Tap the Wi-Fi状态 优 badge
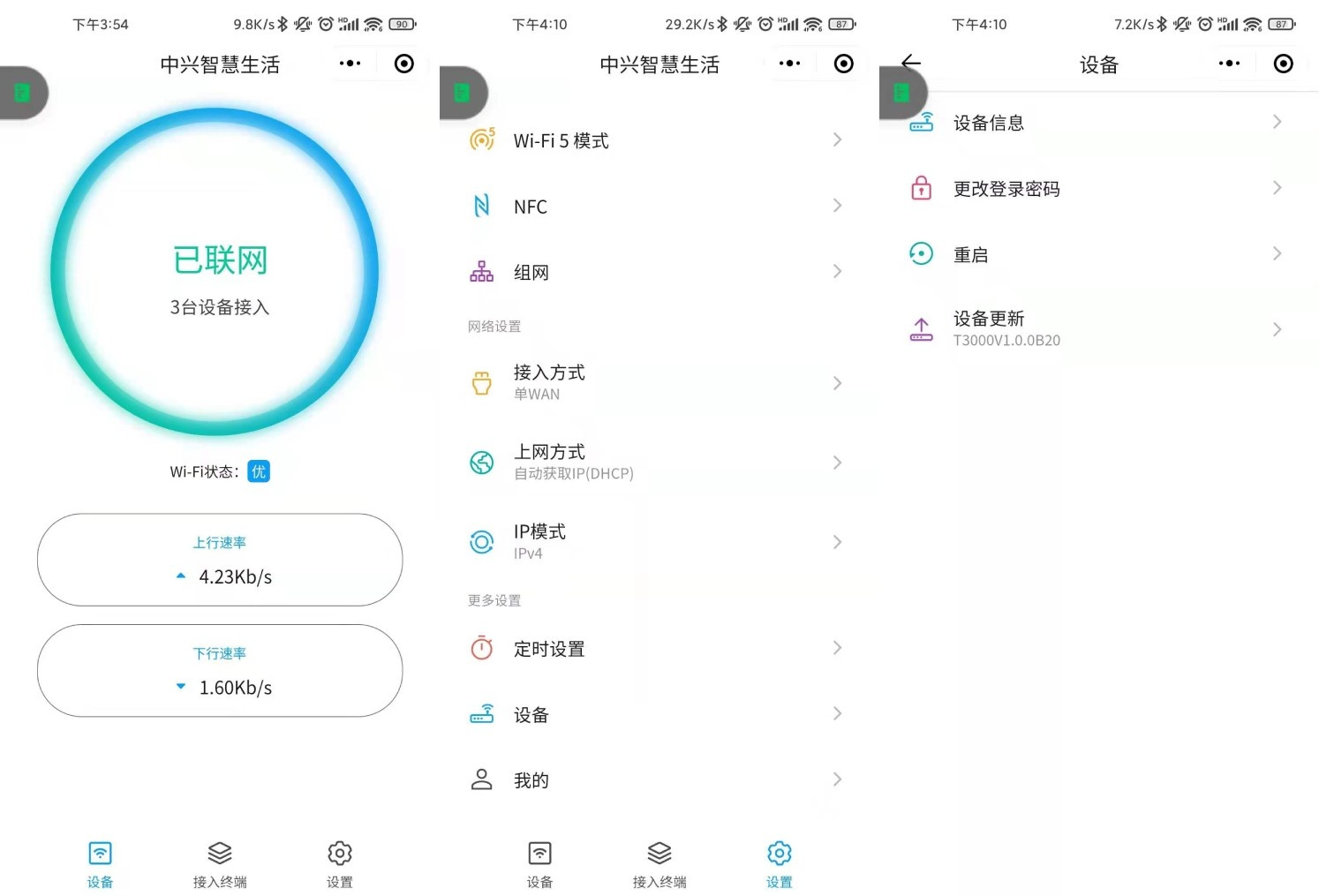This screenshot has height=896, width=1319. click(259, 471)
